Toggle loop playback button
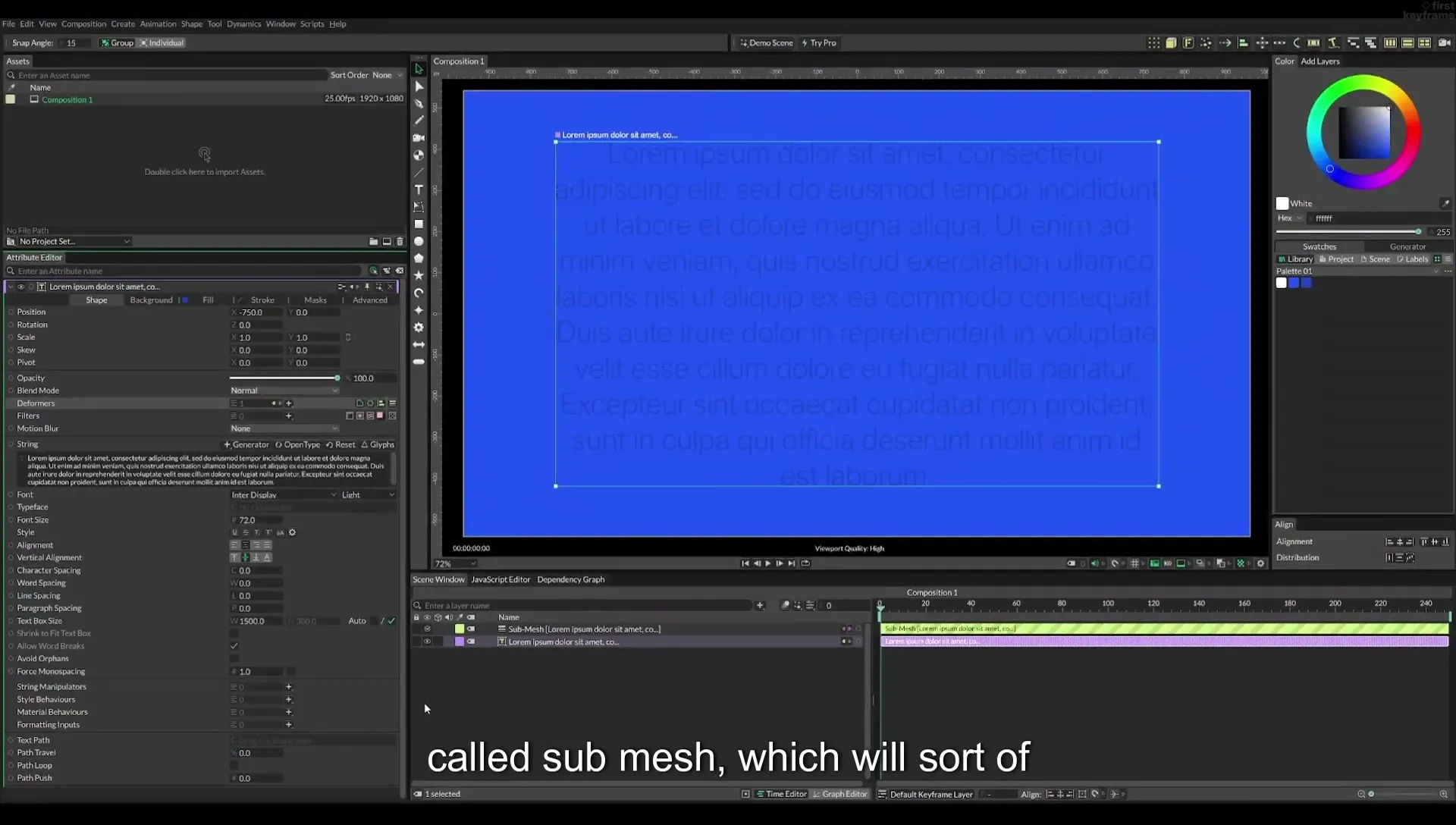 click(805, 563)
